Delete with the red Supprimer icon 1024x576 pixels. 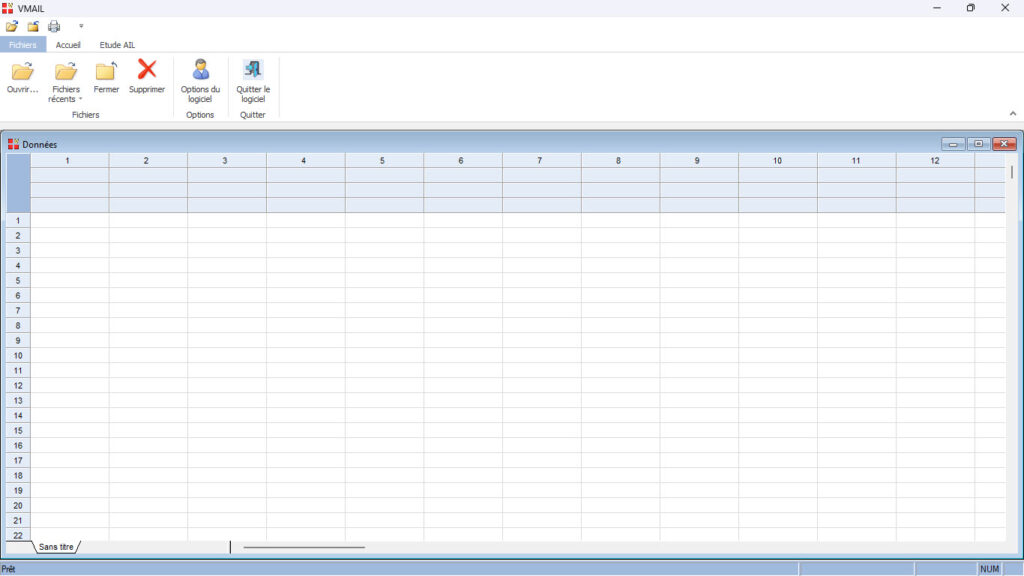click(x=147, y=78)
